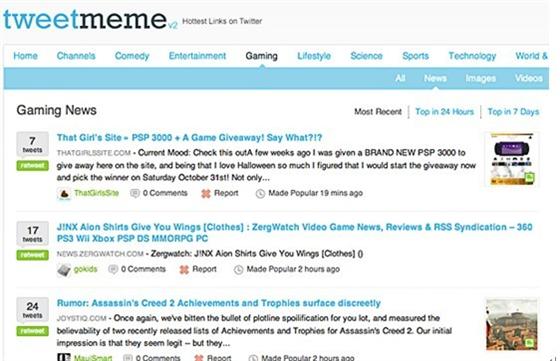Report the PSP 3000 giveaway story

click(x=226, y=193)
